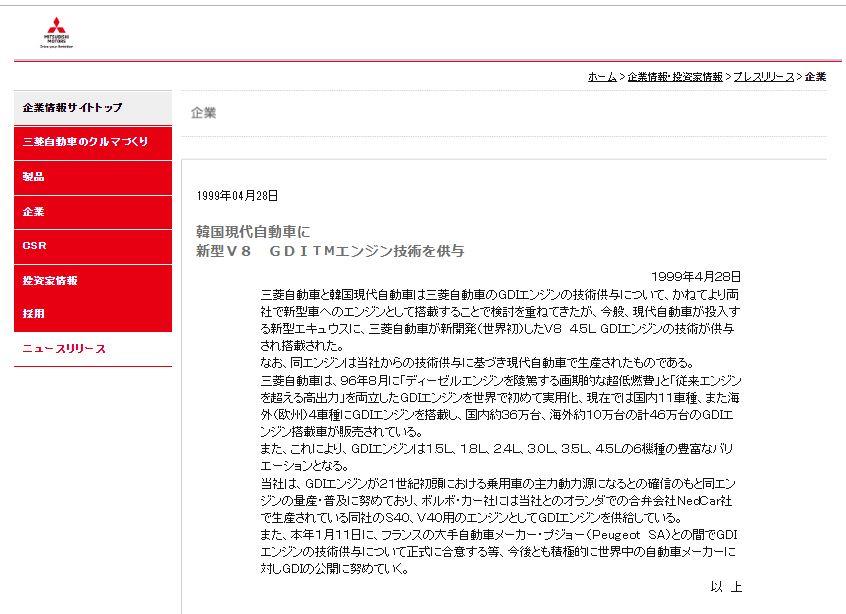Viewport: 846px width, 614px height.
Task: Click headline line 新型V8 GDI TMエンジン技術を供与
Action: tap(330, 251)
